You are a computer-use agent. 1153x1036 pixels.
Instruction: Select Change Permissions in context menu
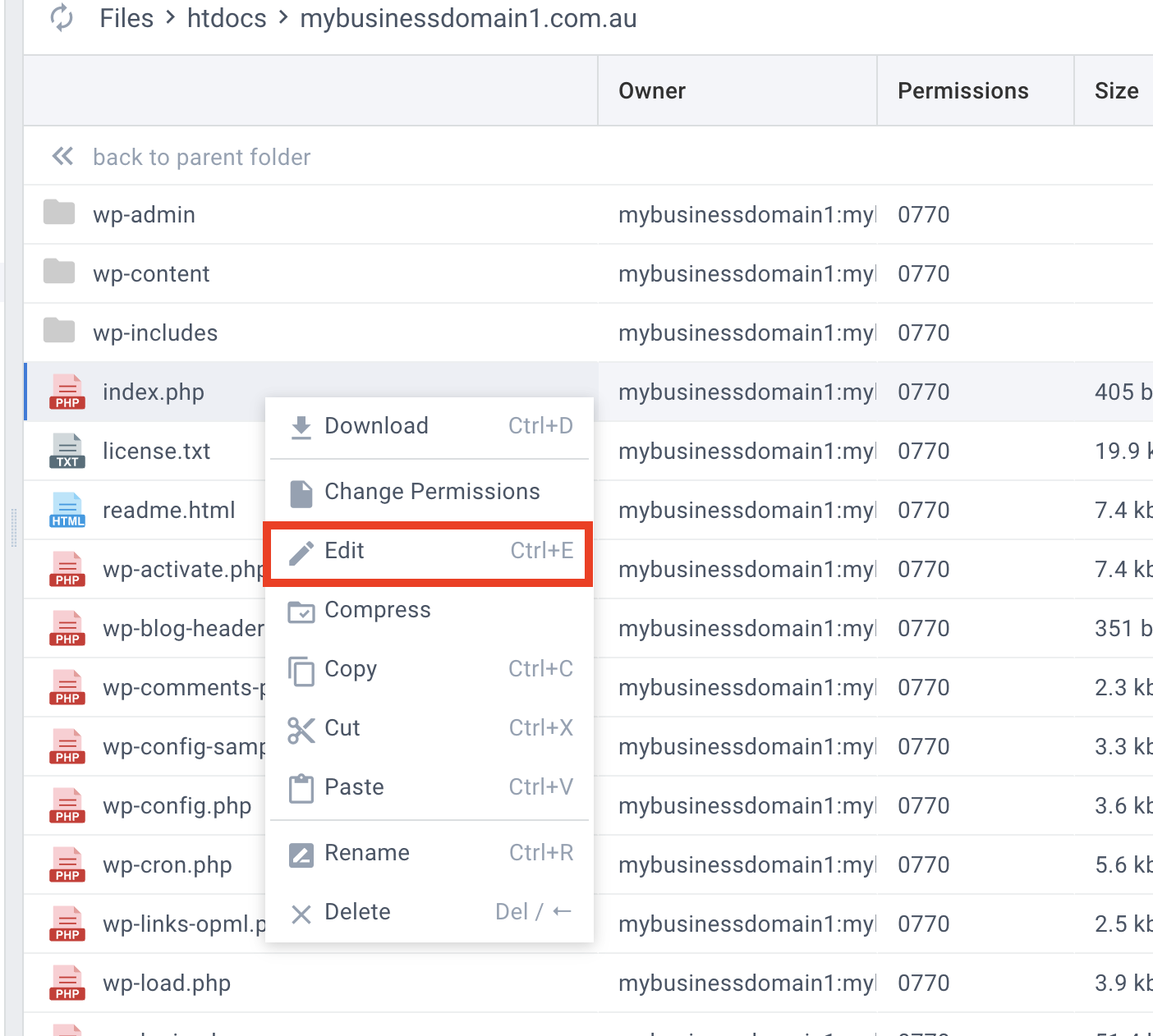(x=432, y=492)
